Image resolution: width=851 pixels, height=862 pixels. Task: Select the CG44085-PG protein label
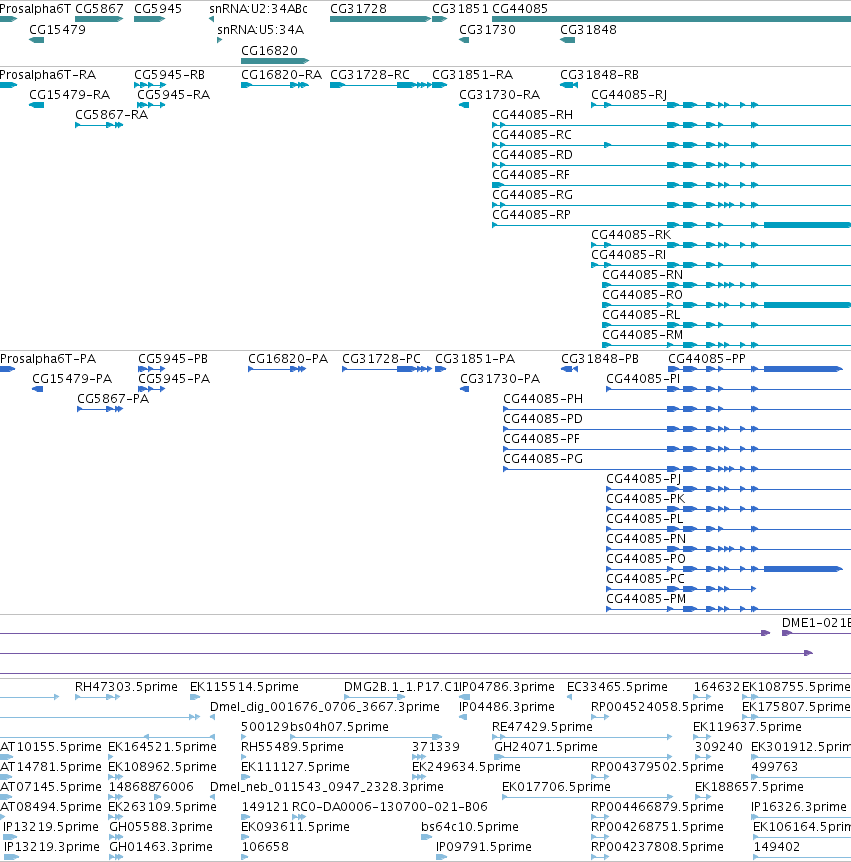click(543, 458)
